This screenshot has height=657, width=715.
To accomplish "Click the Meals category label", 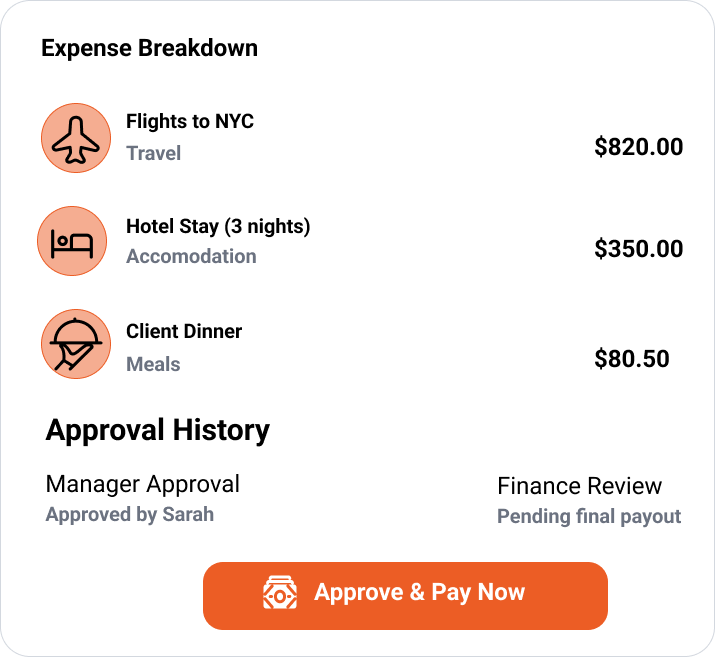I will coord(153,365).
